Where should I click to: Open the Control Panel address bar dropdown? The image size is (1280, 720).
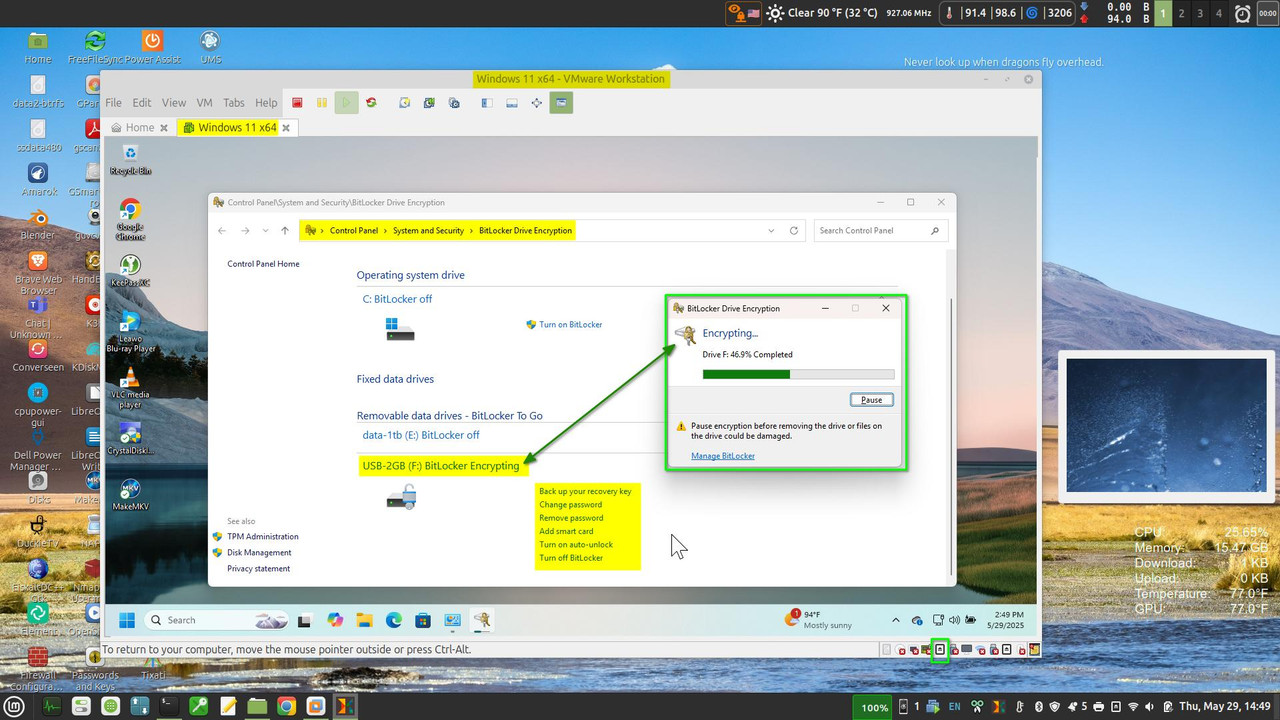(770, 230)
